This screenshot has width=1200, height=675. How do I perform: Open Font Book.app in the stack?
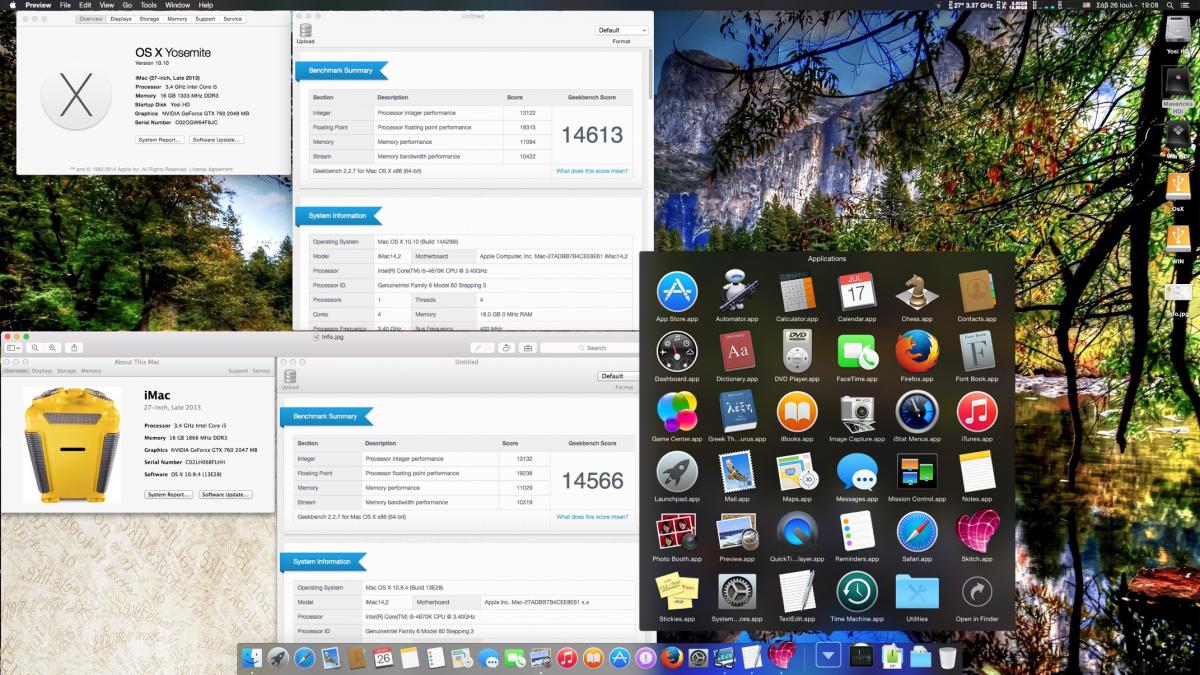977,351
